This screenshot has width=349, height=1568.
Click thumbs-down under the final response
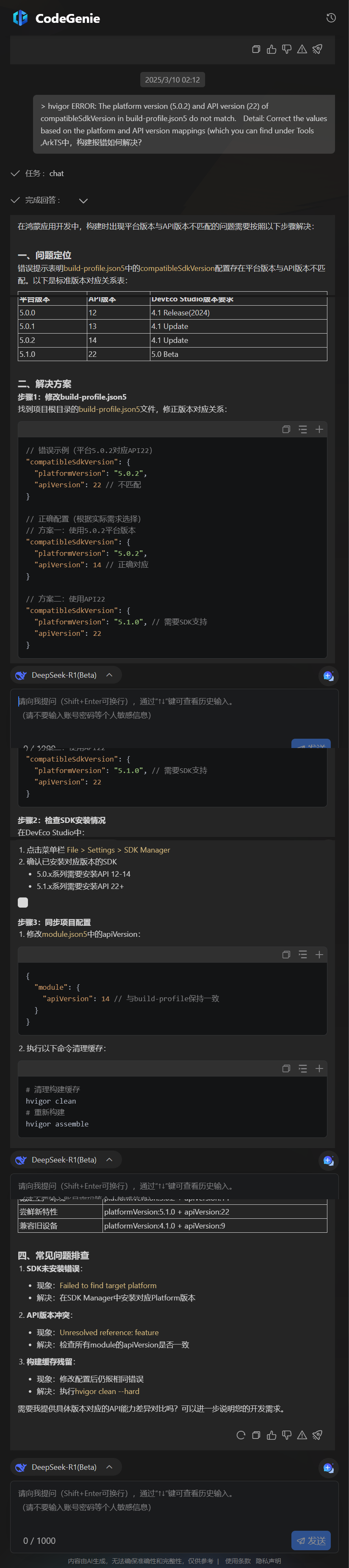click(x=287, y=1435)
